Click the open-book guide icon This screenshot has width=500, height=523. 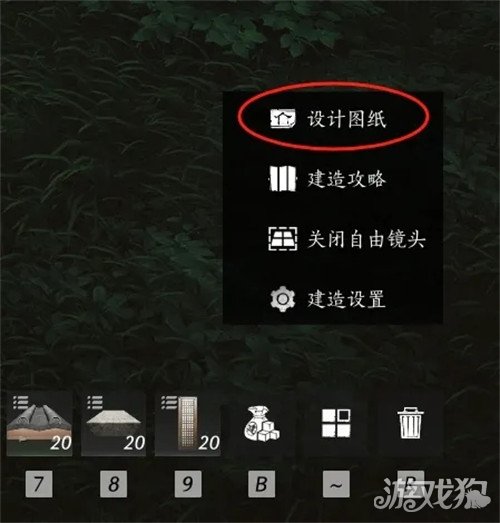(282, 179)
